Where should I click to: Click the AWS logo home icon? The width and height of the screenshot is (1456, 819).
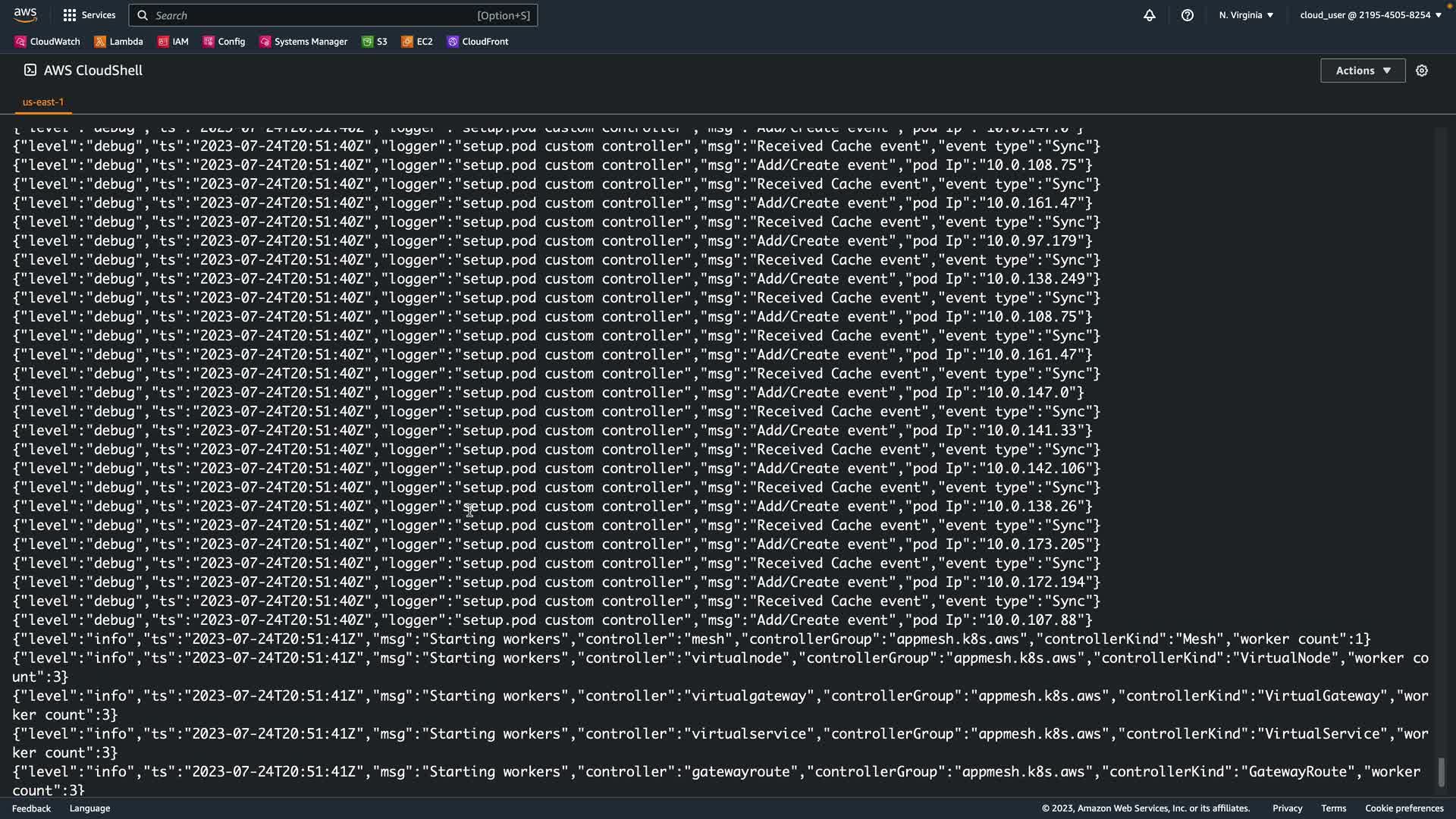click(25, 15)
